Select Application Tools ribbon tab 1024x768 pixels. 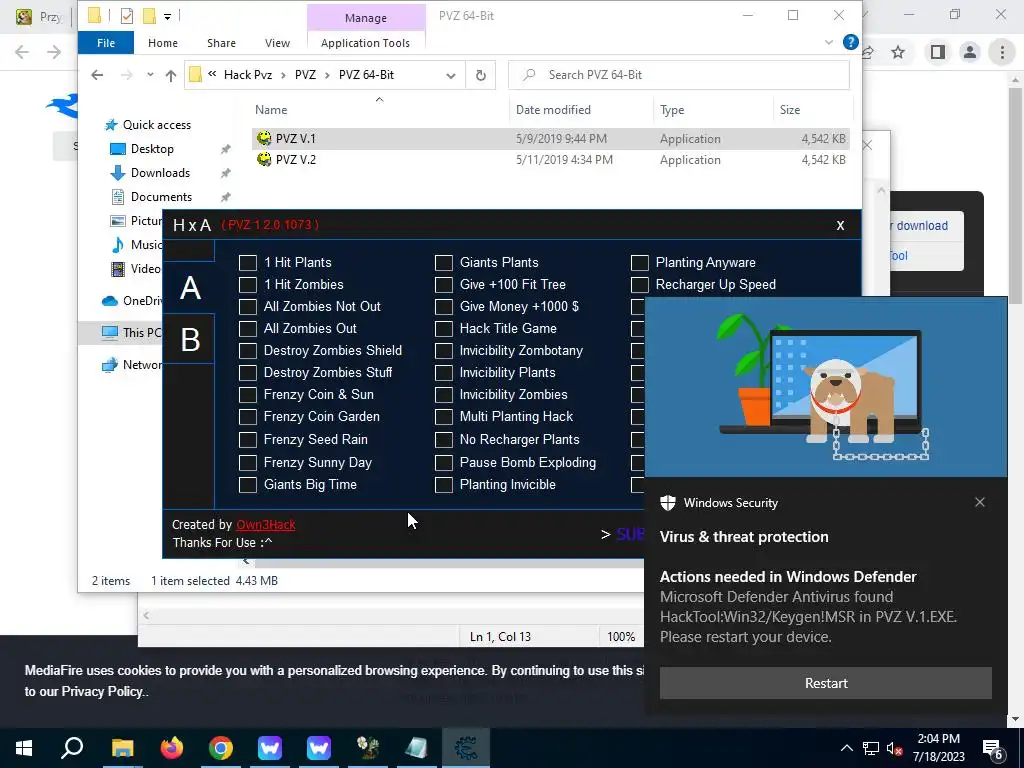[366, 43]
